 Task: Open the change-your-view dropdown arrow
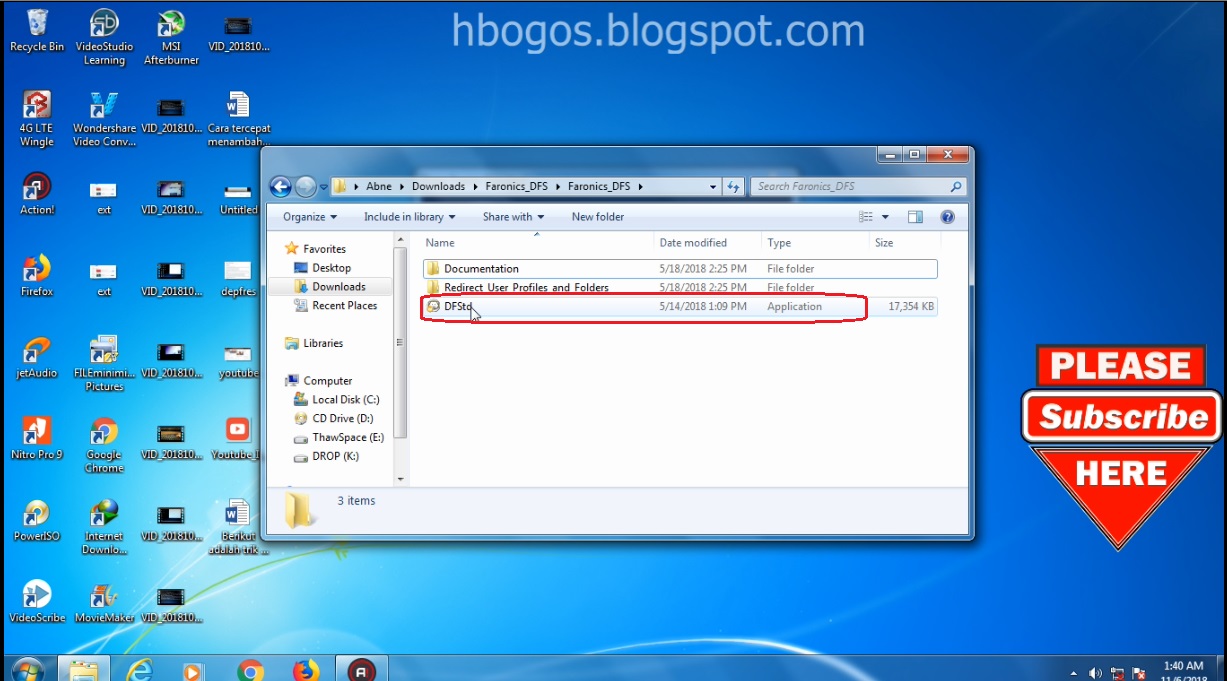click(x=884, y=216)
